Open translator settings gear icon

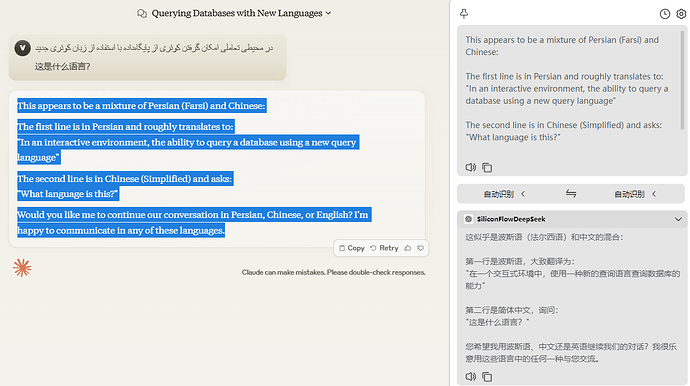click(681, 14)
